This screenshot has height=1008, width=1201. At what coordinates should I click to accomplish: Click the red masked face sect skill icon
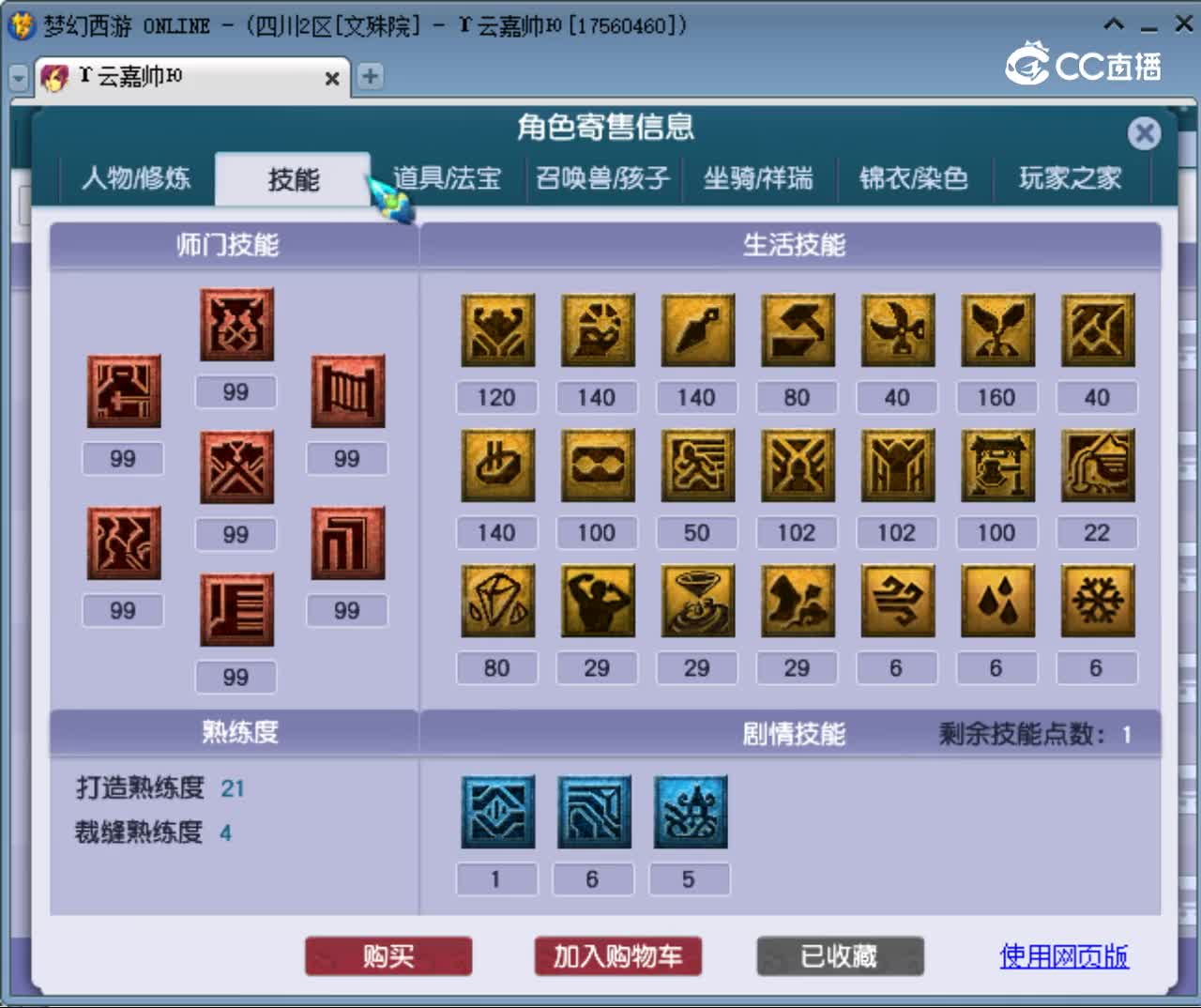tap(236, 324)
